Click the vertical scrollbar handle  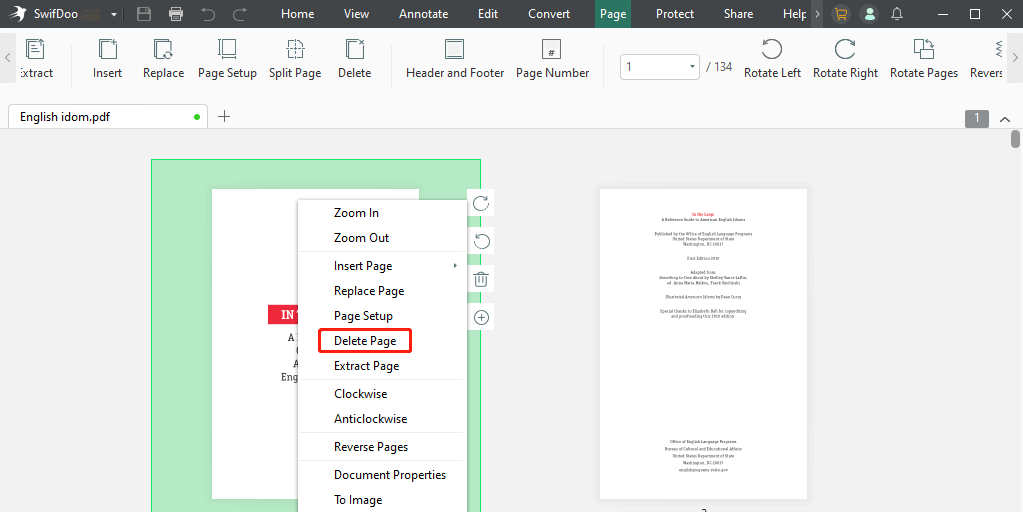coord(1015,140)
